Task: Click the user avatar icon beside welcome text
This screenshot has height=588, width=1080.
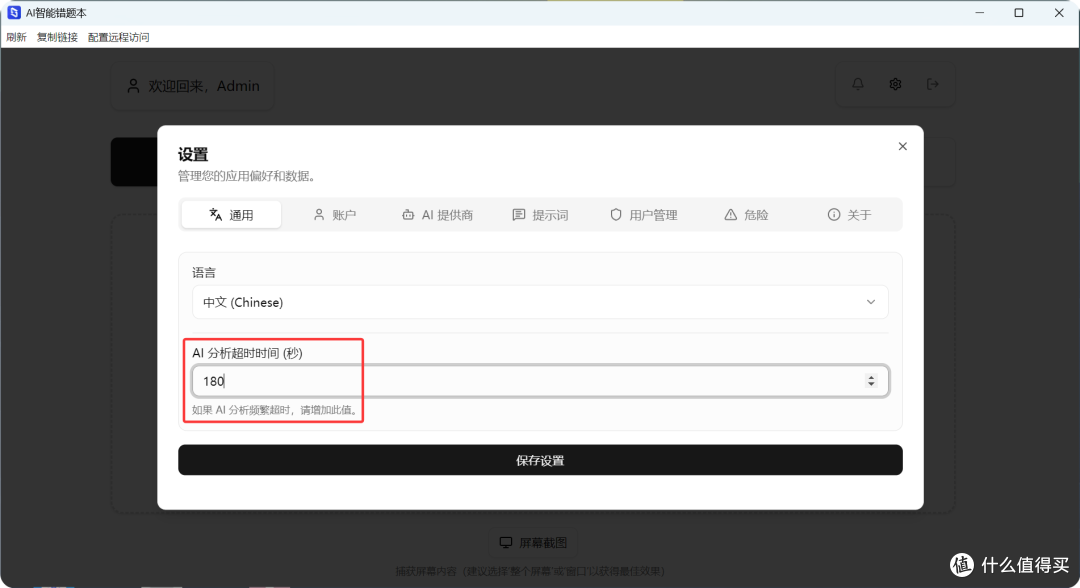Action: click(x=133, y=86)
